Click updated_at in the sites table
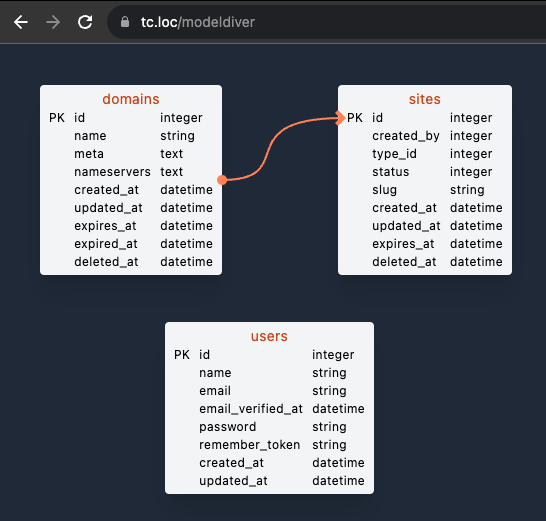This screenshot has width=546, height=521. [x=406, y=226]
